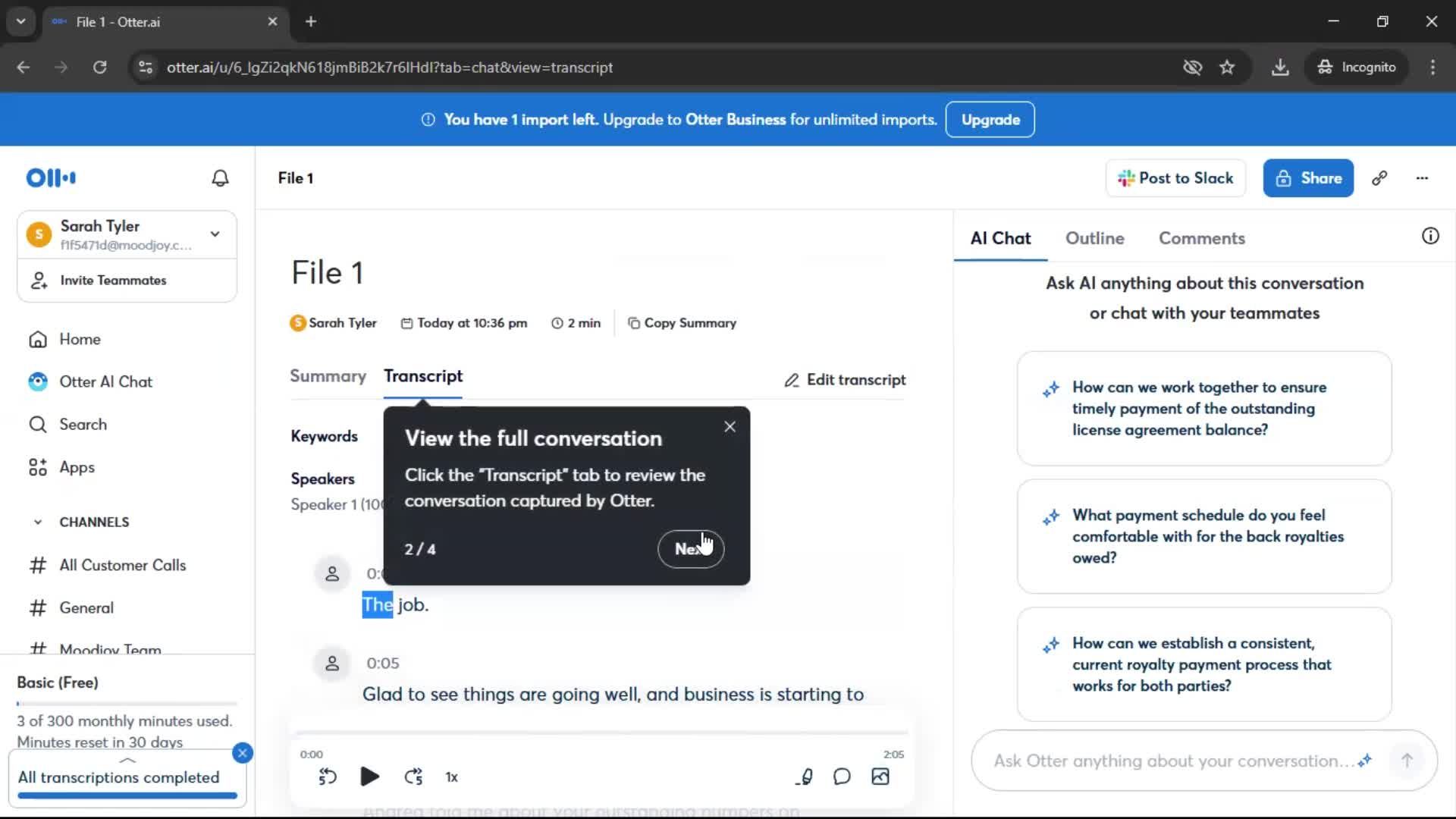Close the View the full conversation tooltip
Viewport: 1456px width, 819px height.
[x=730, y=426]
